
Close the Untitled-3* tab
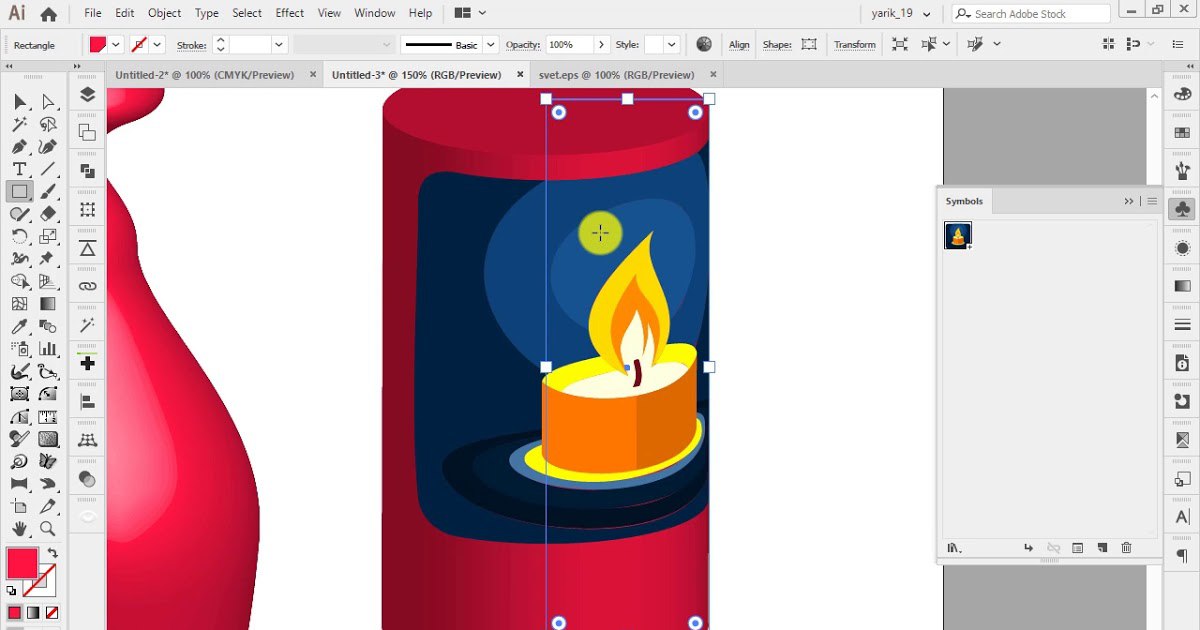tap(521, 75)
